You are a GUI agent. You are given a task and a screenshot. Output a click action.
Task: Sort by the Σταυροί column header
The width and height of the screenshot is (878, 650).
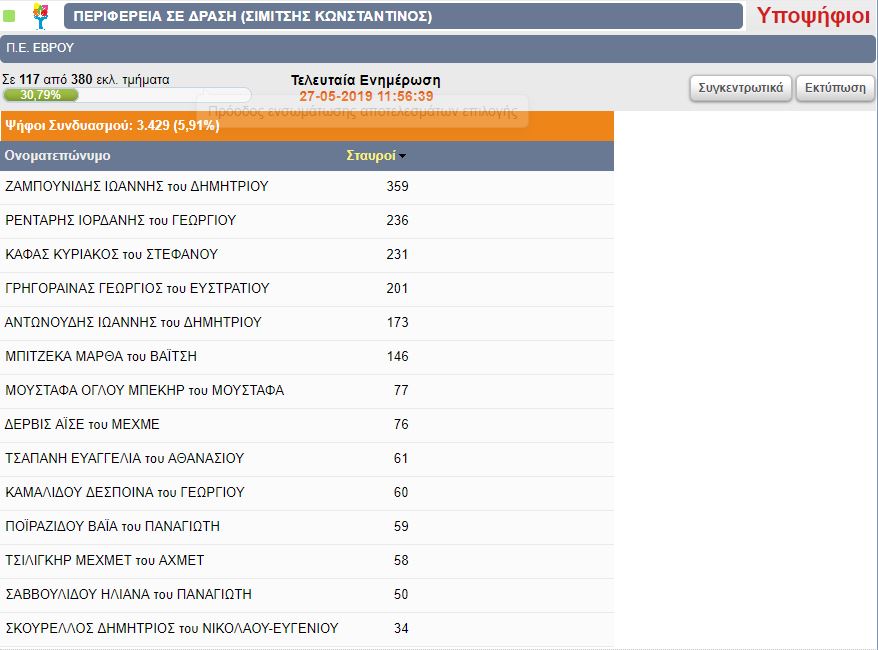pyautogui.click(x=370, y=156)
